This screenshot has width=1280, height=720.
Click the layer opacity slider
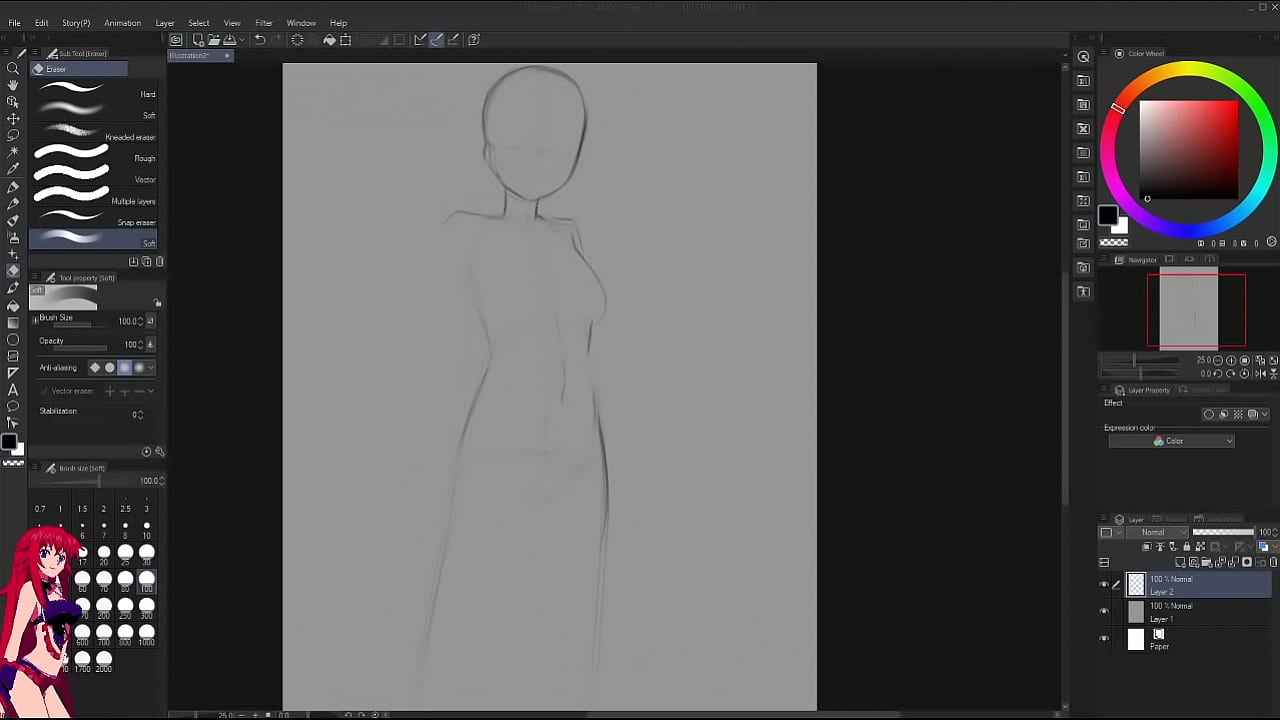coord(1222,532)
